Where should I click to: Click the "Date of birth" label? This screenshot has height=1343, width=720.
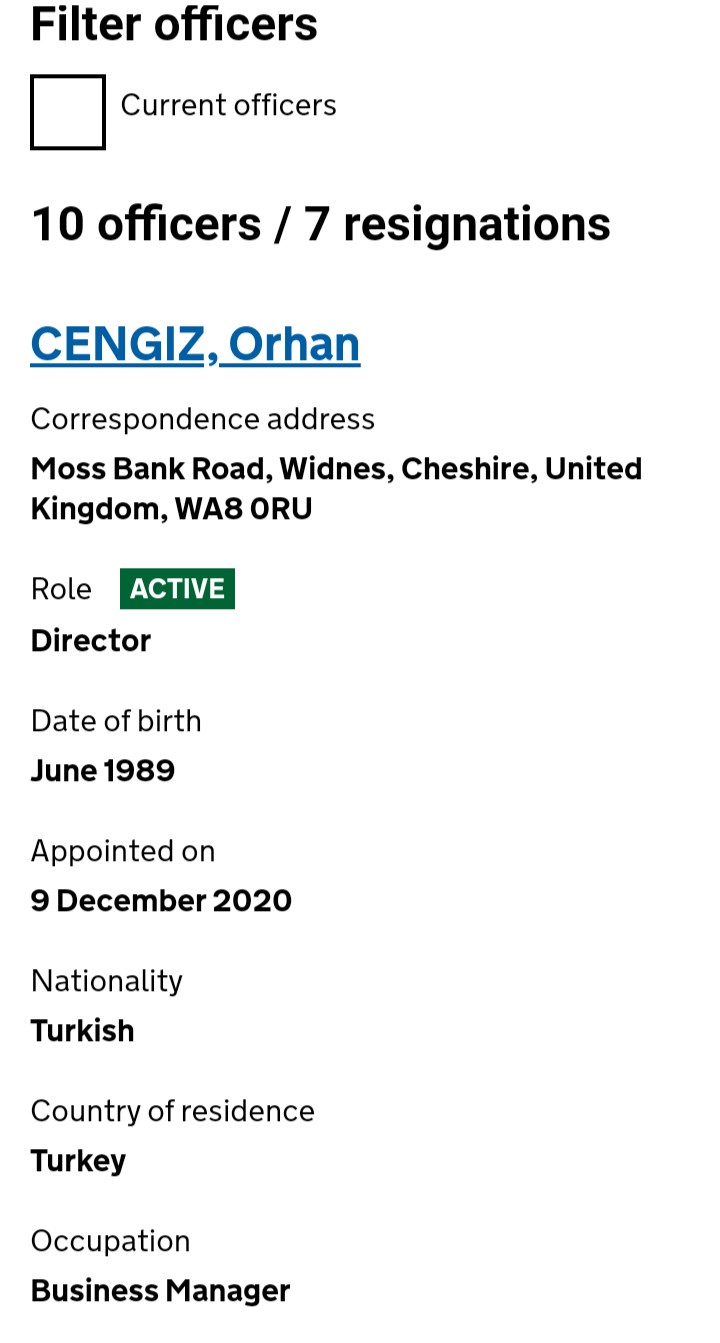pyautogui.click(x=116, y=721)
